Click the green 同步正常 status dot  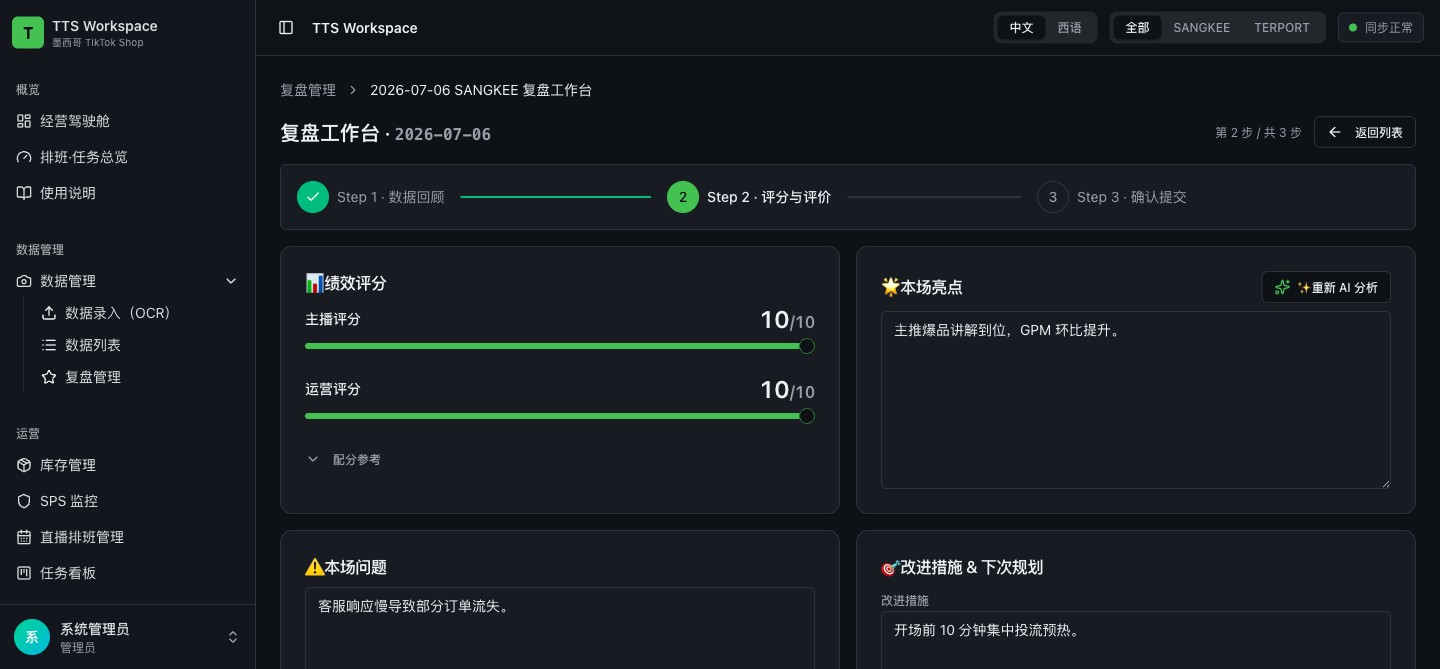(1354, 28)
